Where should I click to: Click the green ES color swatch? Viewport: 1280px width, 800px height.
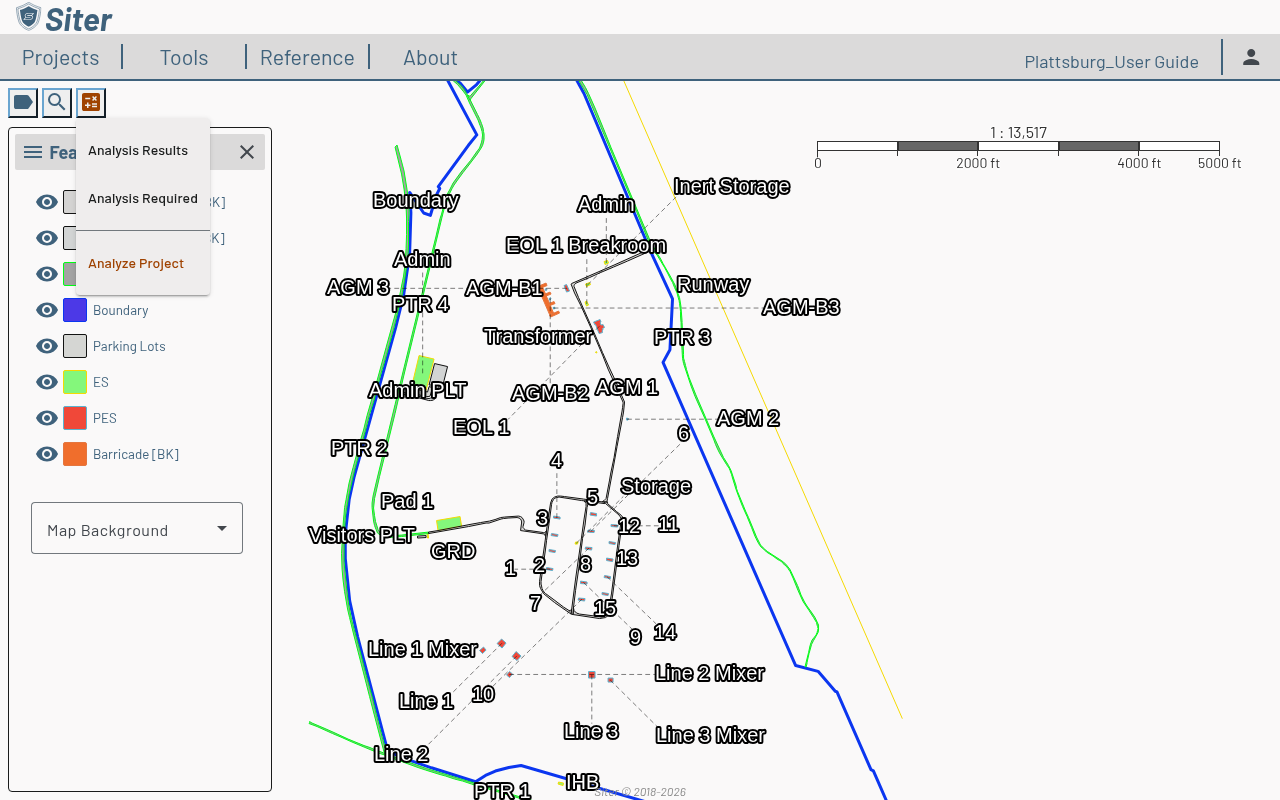point(75,382)
